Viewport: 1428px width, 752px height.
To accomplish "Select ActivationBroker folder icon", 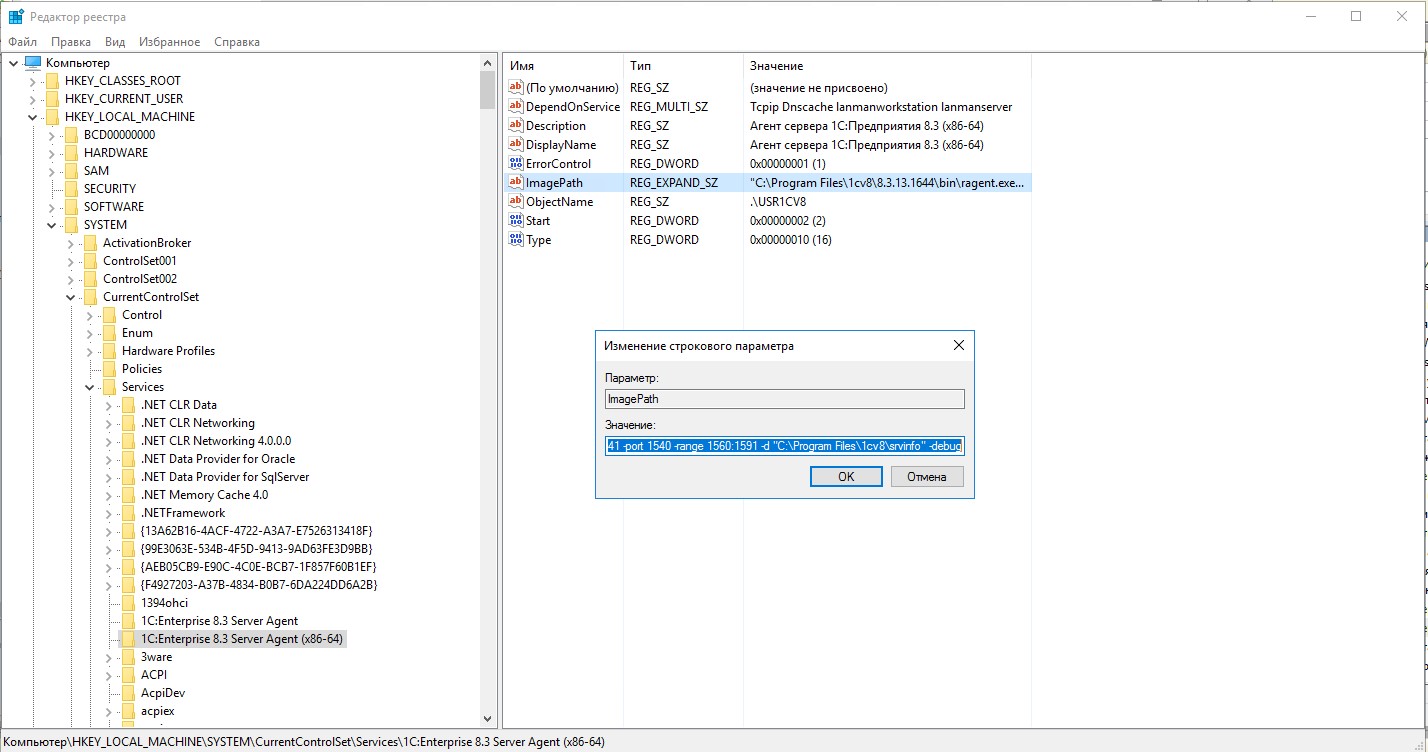I will (x=90, y=243).
